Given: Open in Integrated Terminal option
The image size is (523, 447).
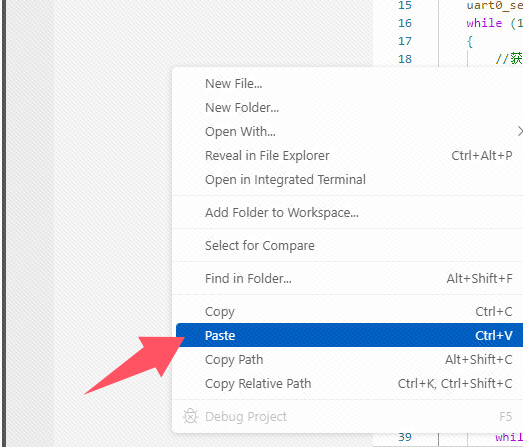Looking at the screenshot, I should (348, 180).
